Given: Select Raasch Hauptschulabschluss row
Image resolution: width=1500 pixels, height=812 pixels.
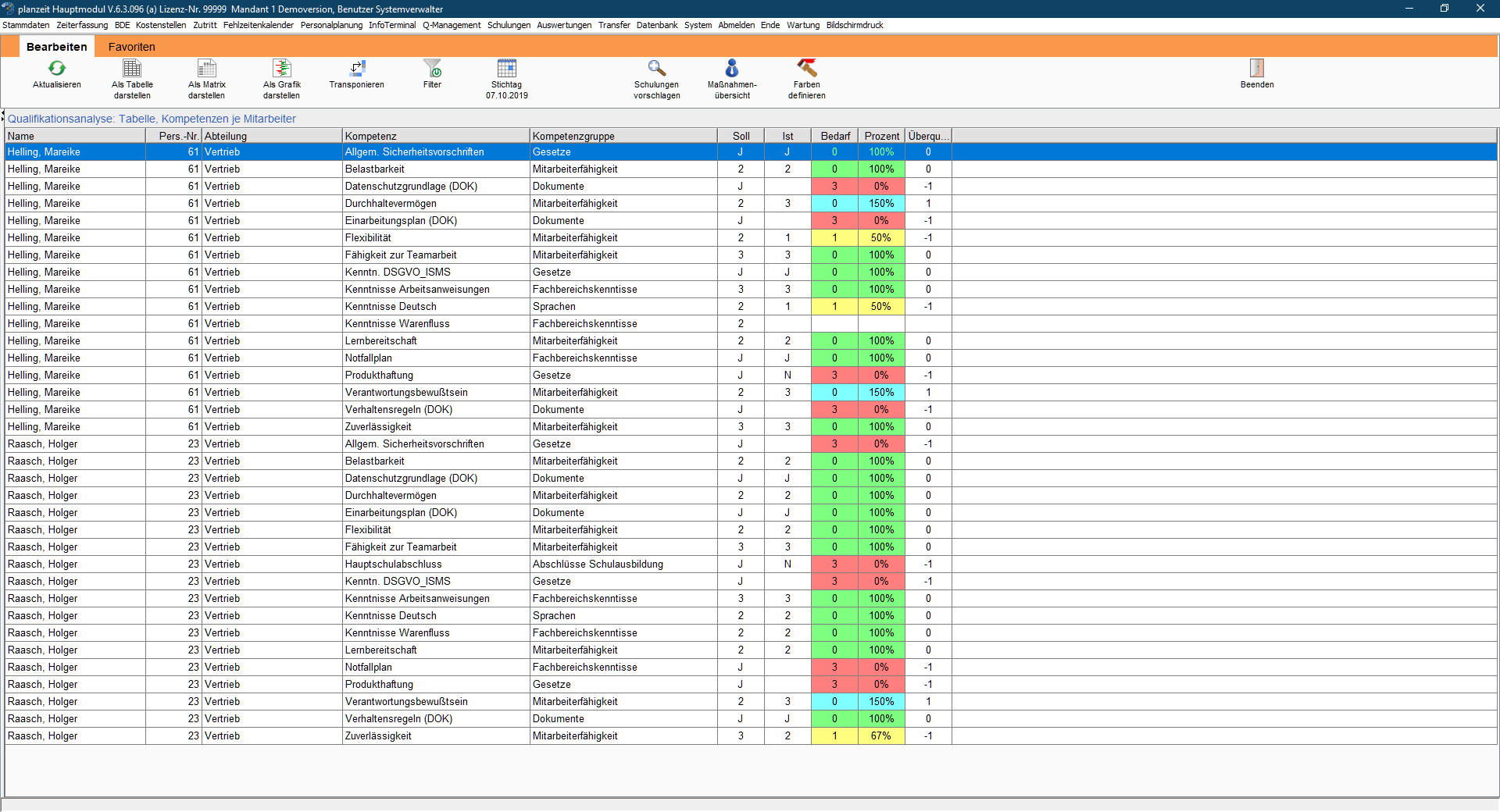Looking at the screenshot, I should pyautogui.click(x=393, y=564).
